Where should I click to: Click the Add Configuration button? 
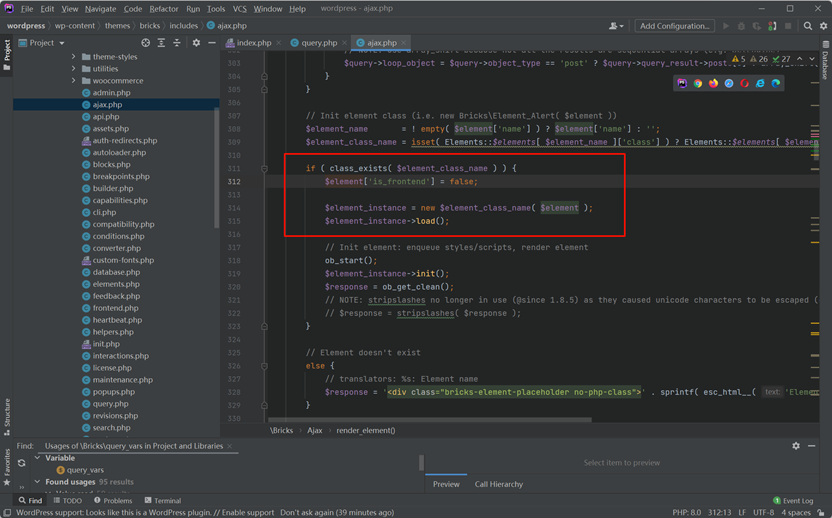tap(674, 25)
